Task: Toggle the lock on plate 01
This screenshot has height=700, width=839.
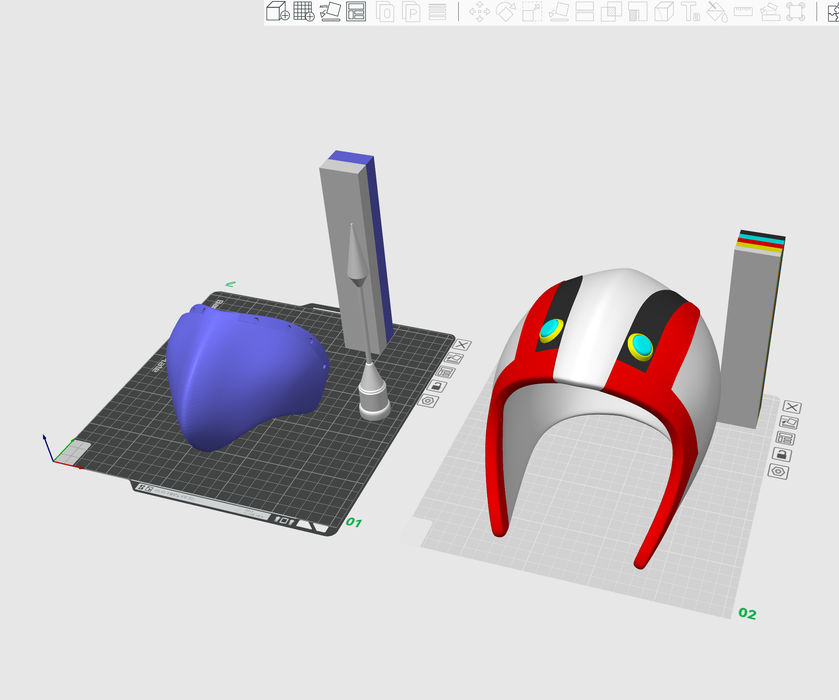Action: [x=436, y=385]
